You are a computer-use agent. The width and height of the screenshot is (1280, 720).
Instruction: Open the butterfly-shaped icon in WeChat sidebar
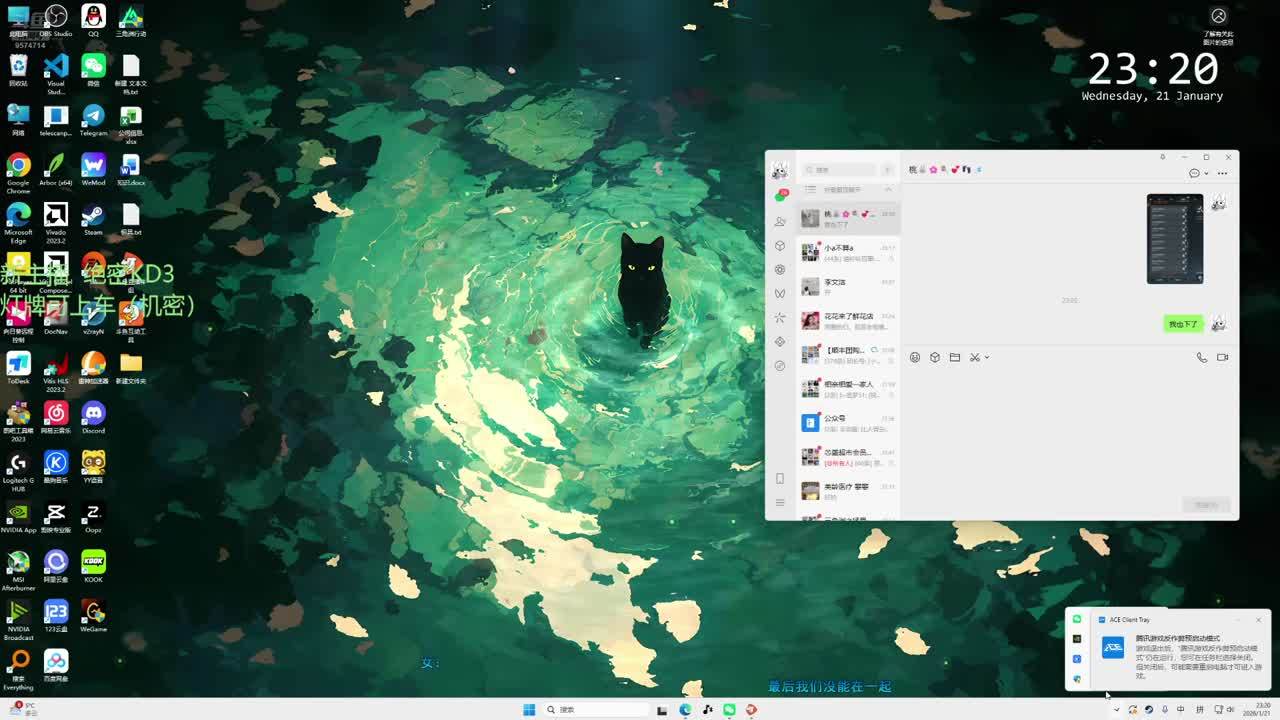pos(780,294)
